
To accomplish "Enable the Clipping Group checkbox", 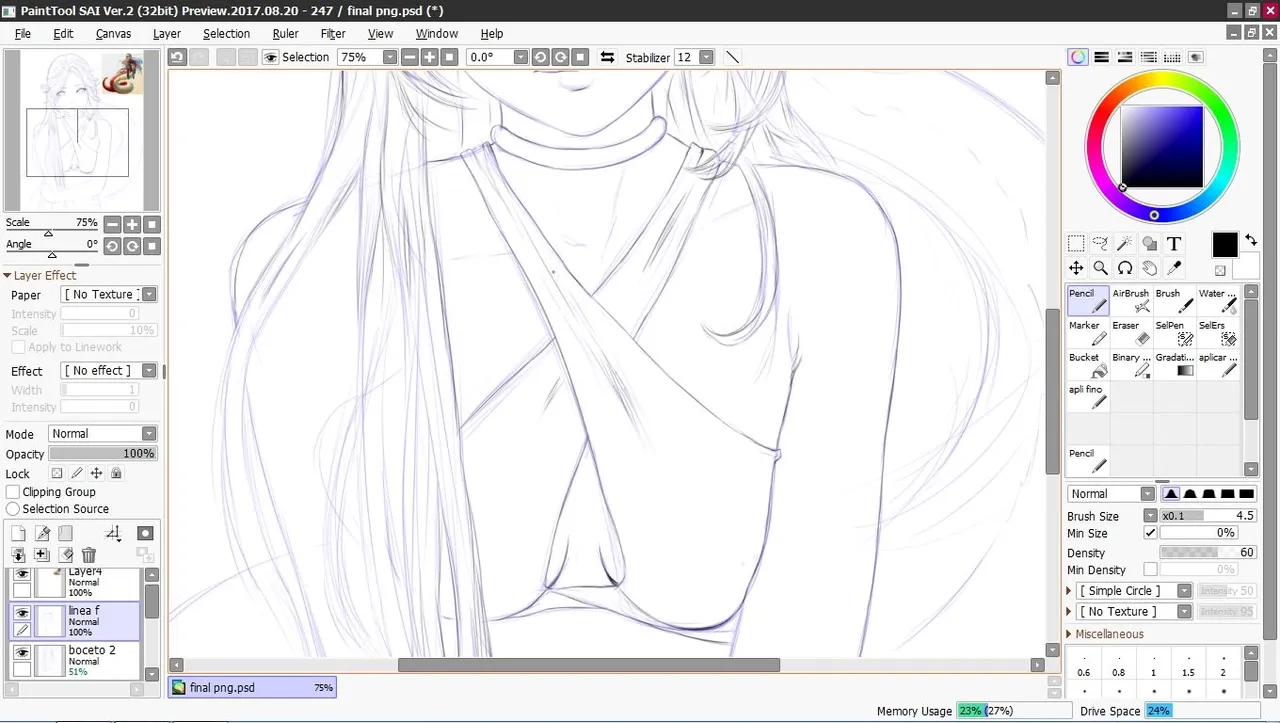I will pos(13,492).
